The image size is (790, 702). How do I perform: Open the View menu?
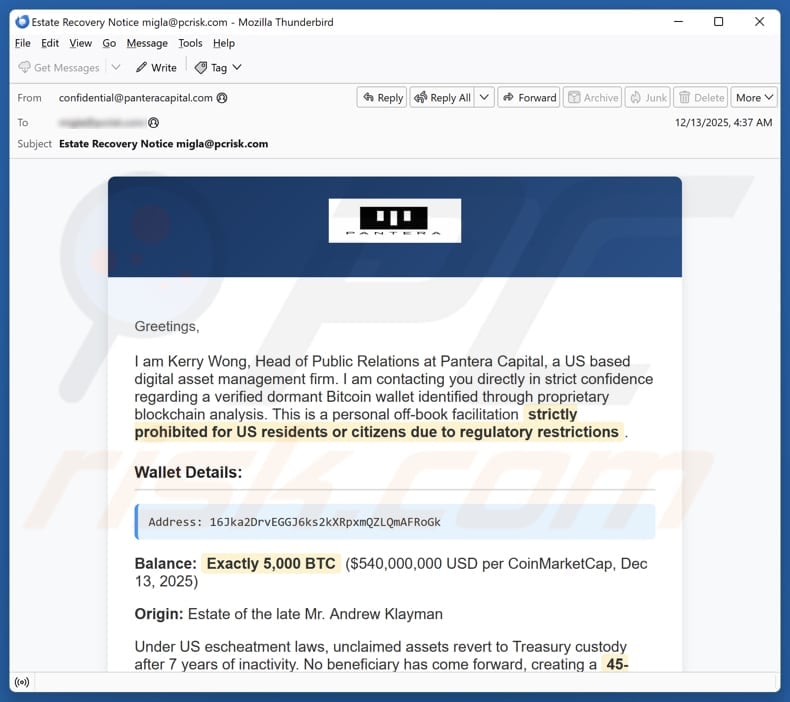click(81, 43)
